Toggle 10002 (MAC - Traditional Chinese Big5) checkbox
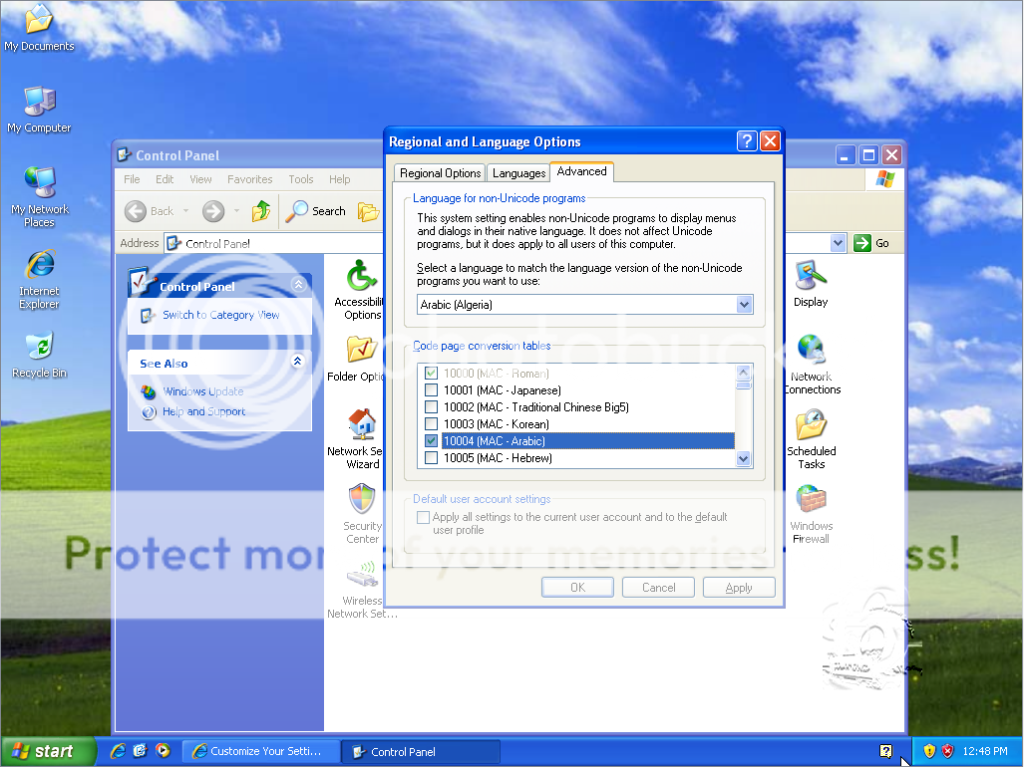The width and height of the screenshot is (1024, 767). pos(431,407)
